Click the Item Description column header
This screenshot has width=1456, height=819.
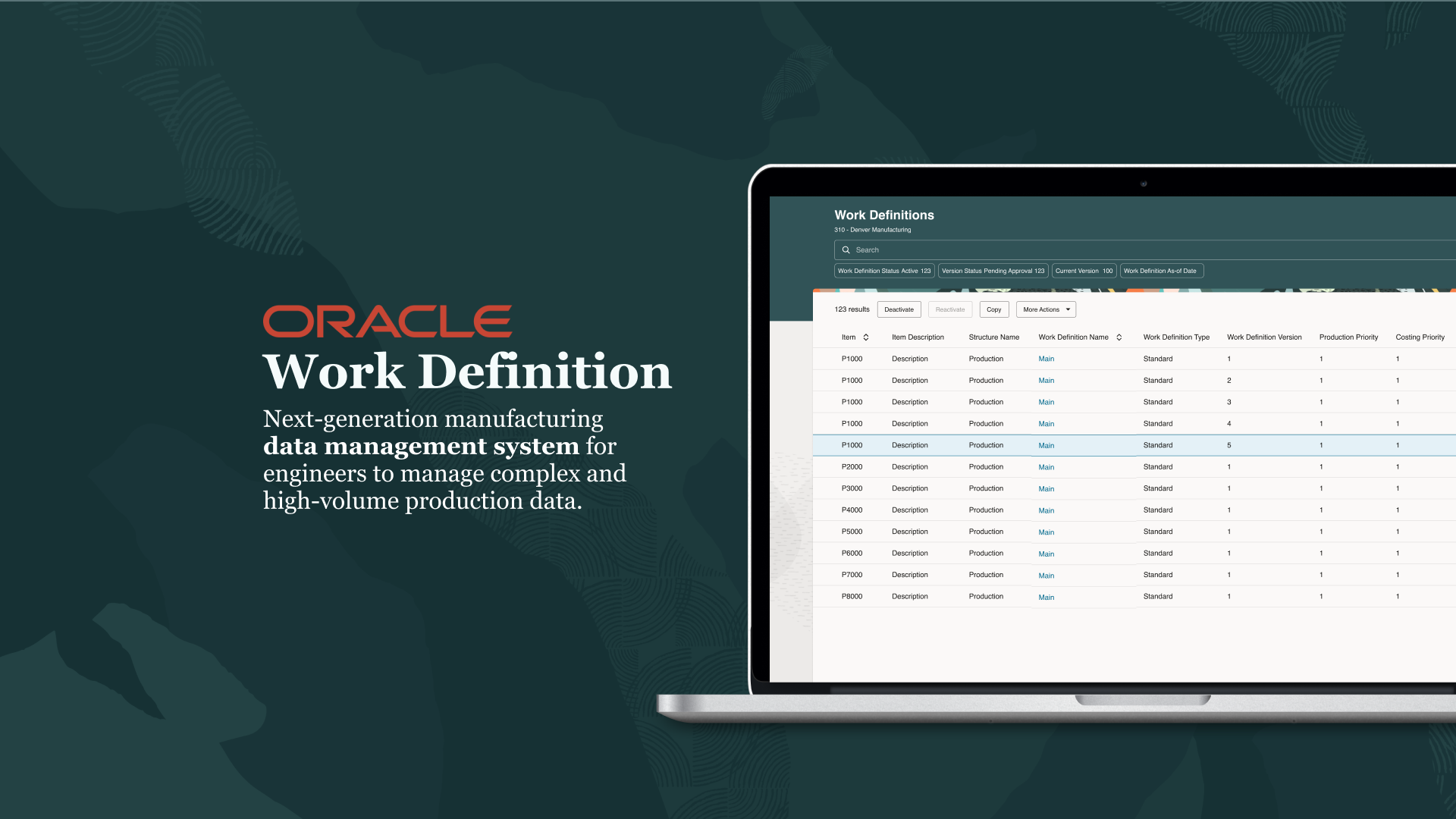pos(918,337)
